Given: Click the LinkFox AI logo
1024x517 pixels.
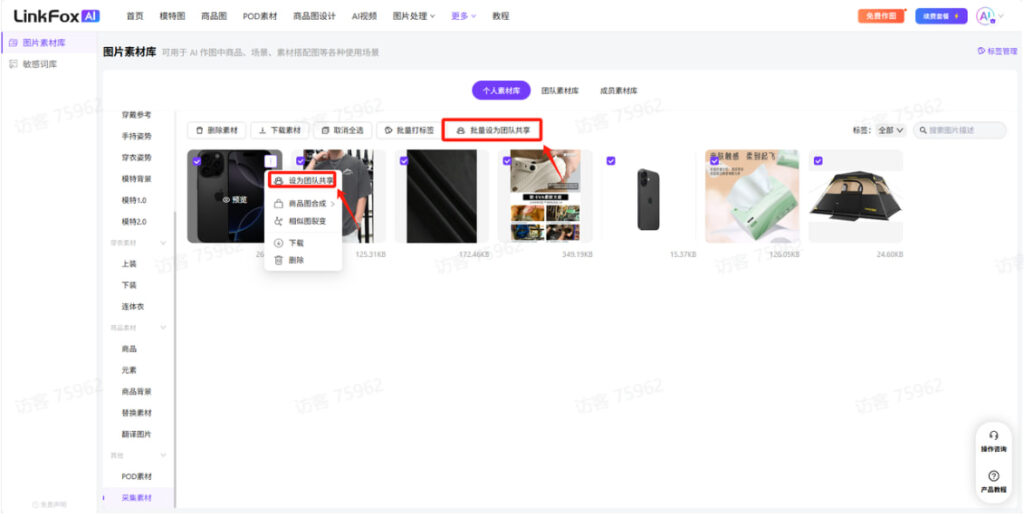Looking at the screenshot, I should pos(56,16).
